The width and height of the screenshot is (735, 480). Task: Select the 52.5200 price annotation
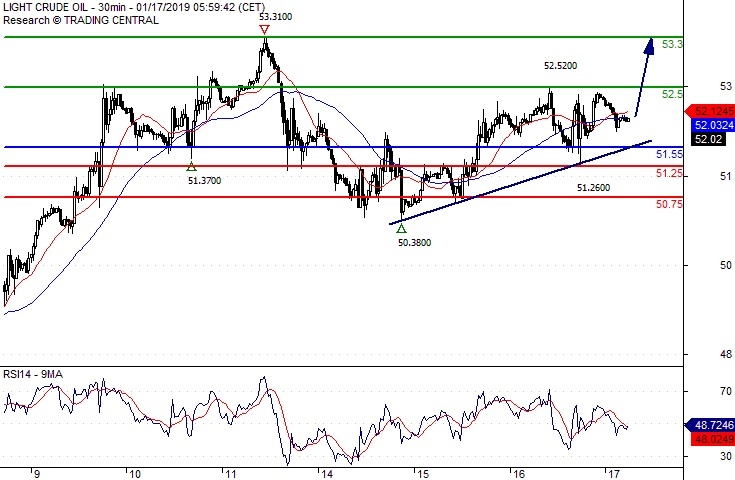click(x=561, y=66)
